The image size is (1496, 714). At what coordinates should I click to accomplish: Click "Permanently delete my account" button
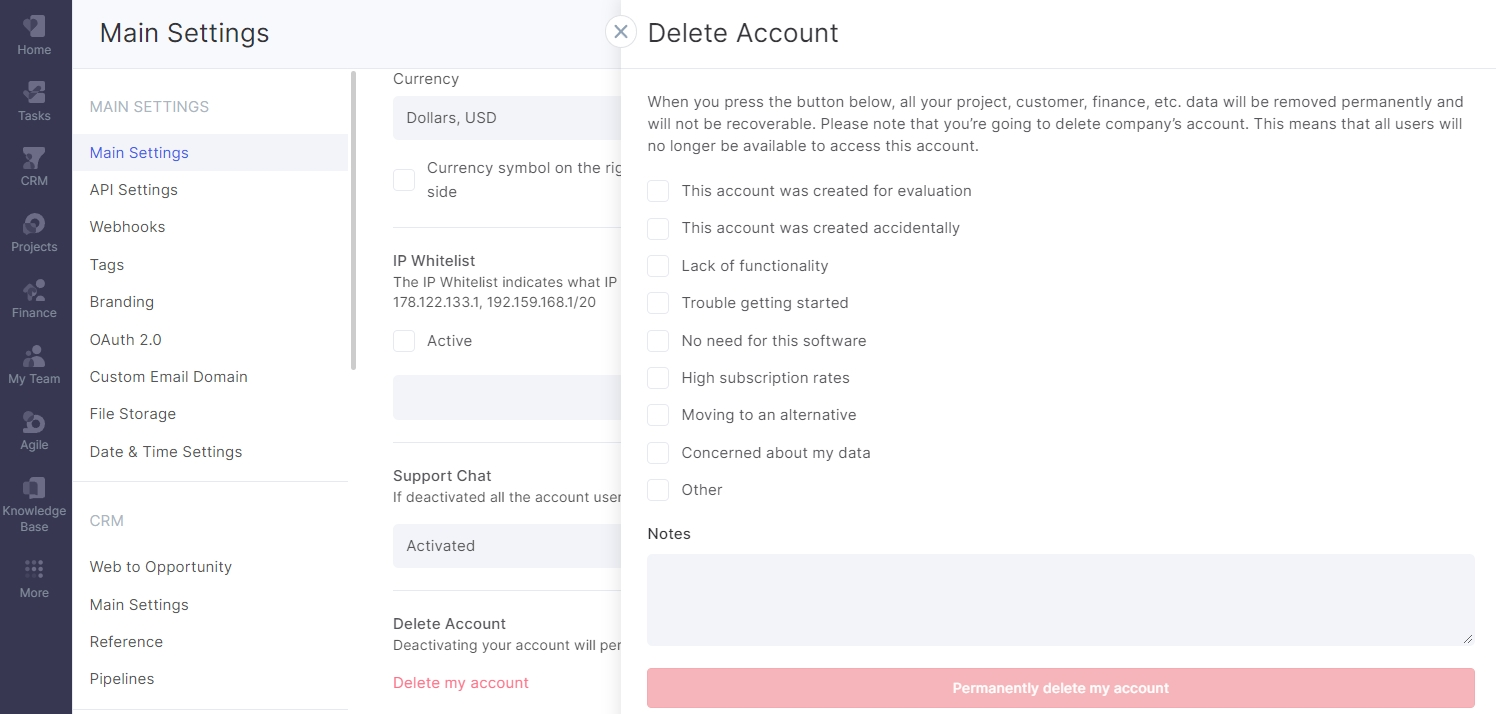tap(1061, 688)
